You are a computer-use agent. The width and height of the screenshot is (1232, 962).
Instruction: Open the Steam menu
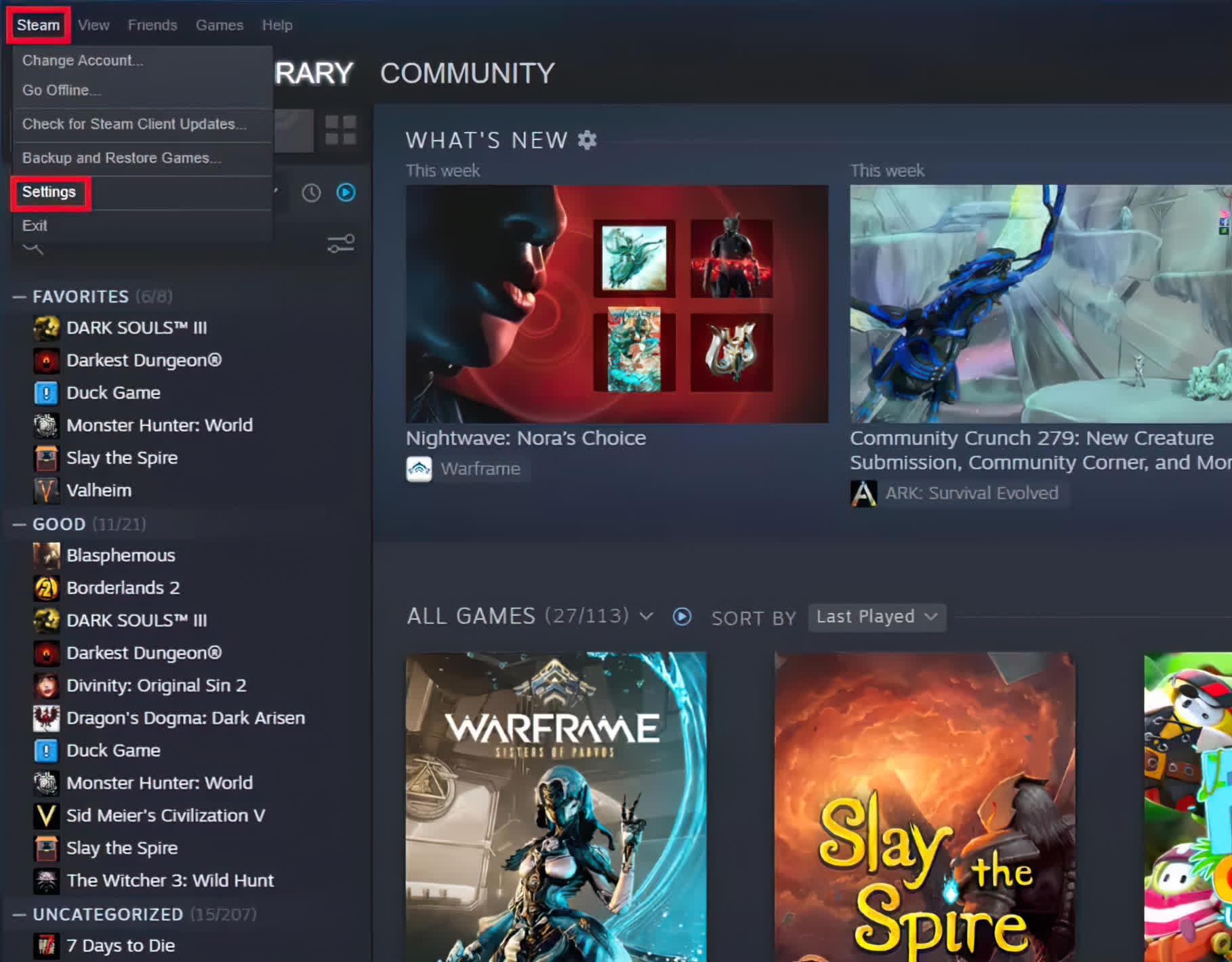(x=38, y=25)
